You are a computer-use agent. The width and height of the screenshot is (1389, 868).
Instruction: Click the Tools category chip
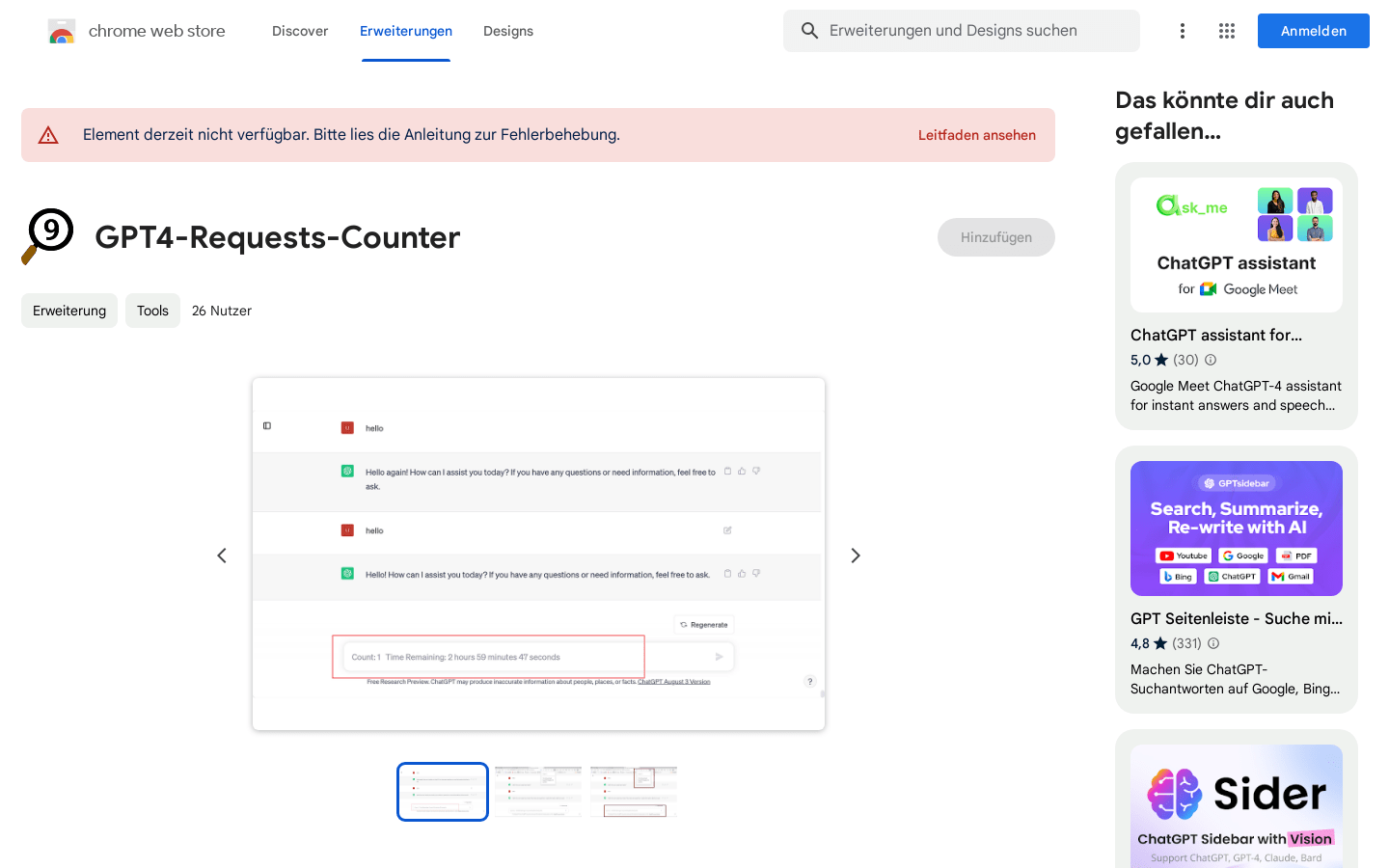152,311
